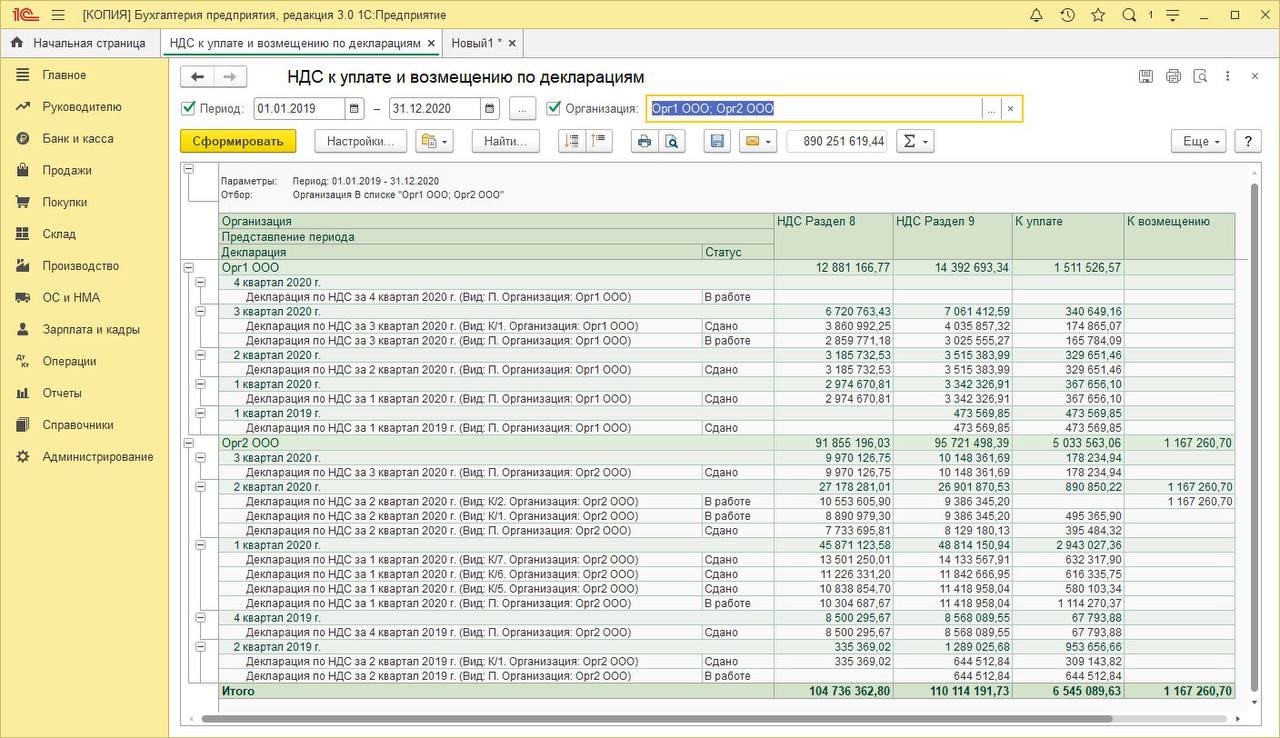Open calendar for end date 31.12.2020
This screenshot has height=738, width=1280.
(490, 109)
